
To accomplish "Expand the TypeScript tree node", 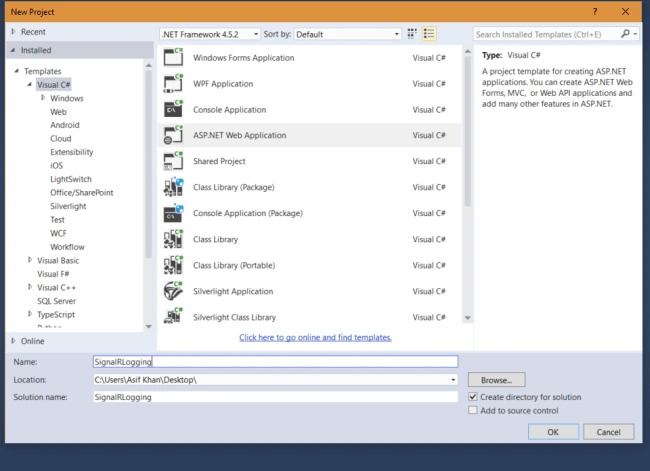I will pos(29,314).
